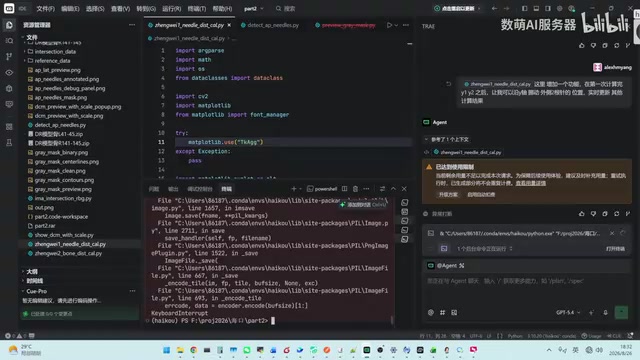Click the microphone voice input icon
Viewport: 640px width, 360px height.
605,312
